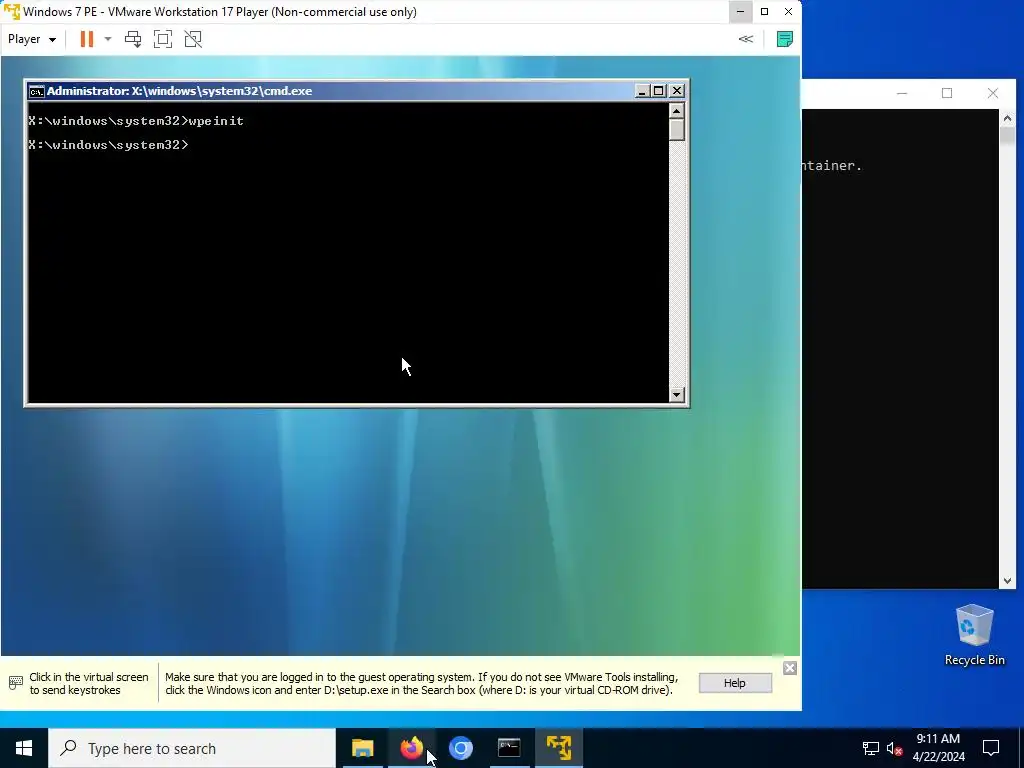
Task: Maximize the guest cmd.exe window
Action: click(659, 91)
